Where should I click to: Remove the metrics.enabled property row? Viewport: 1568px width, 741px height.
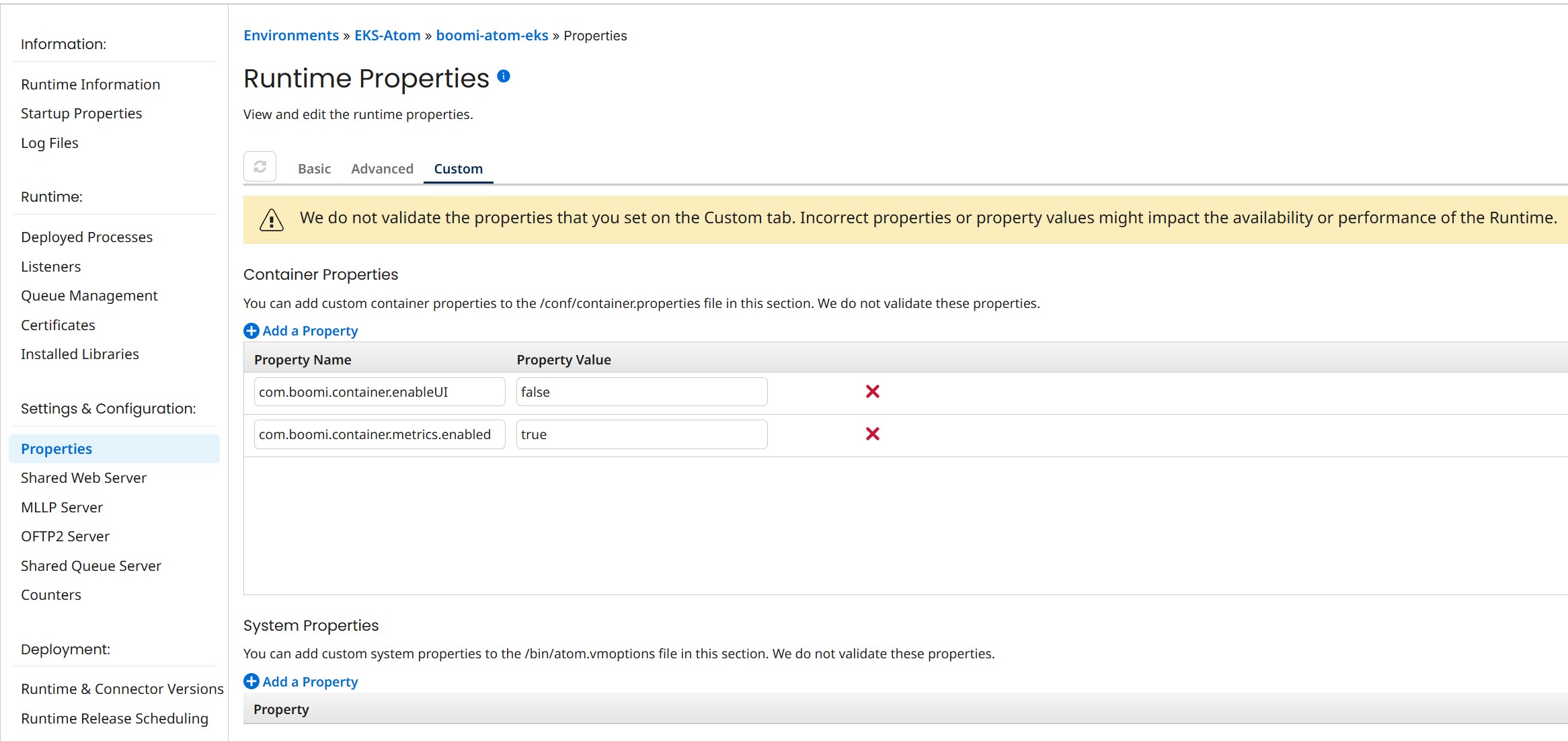click(872, 434)
